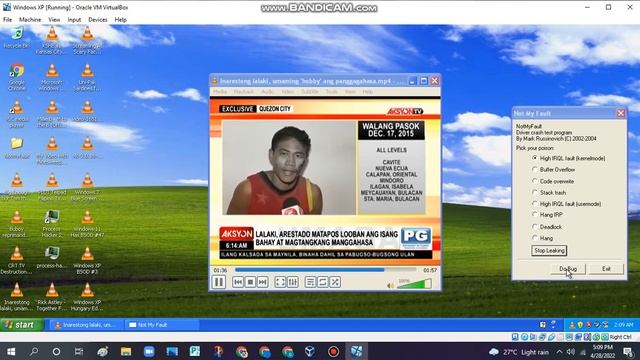640x360 pixels.
Task: Select High IRQL fault (usermode) option
Action: point(567,204)
